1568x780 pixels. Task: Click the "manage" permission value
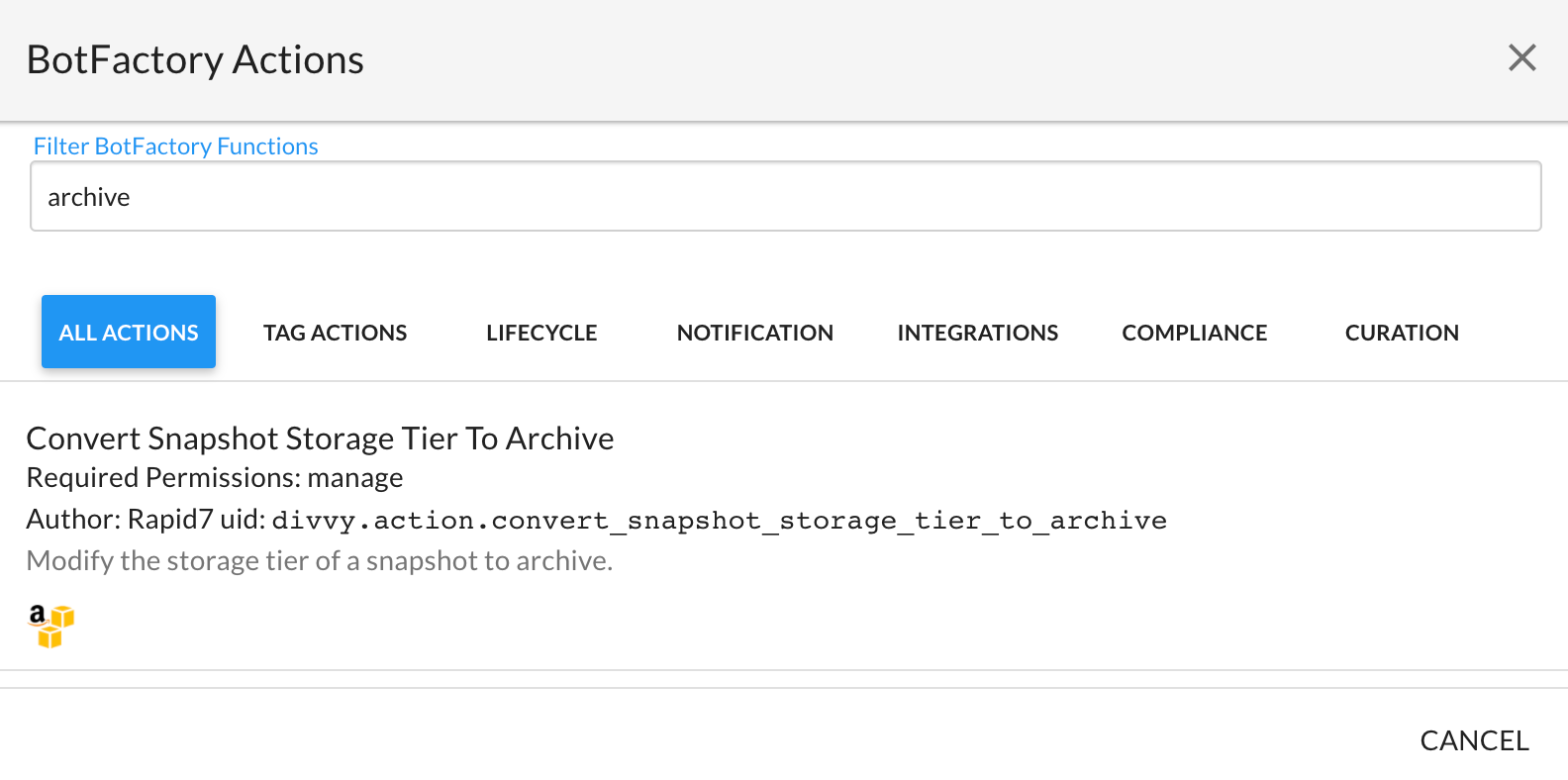click(355, 478)
